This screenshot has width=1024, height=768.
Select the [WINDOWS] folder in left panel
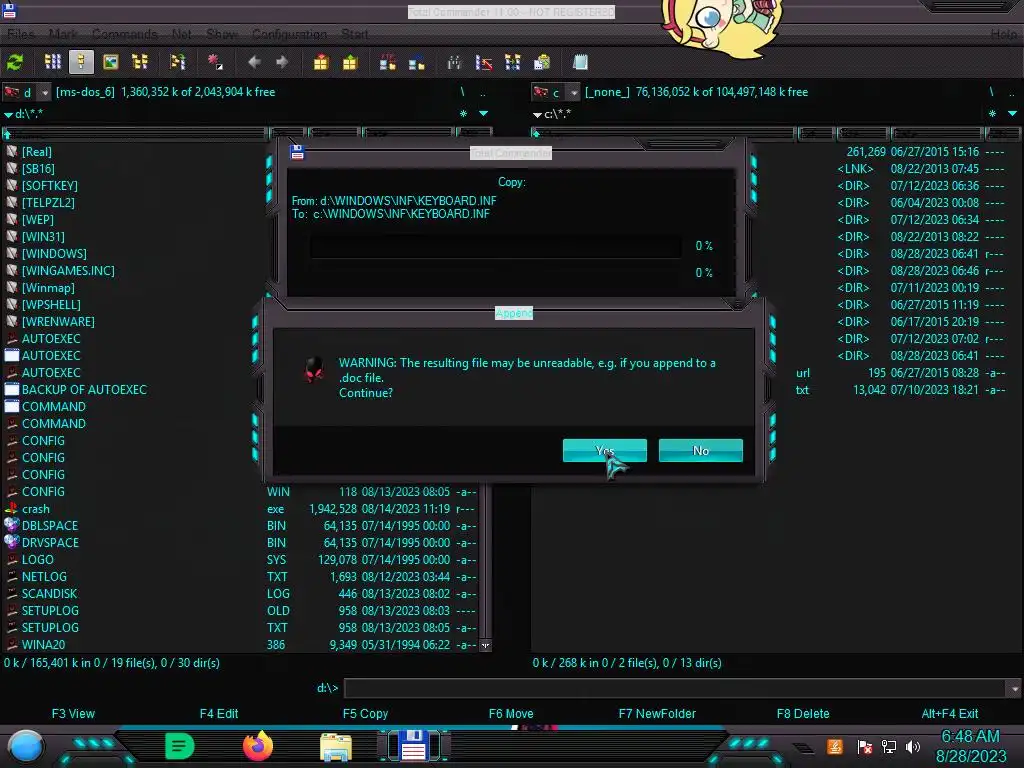click(54, 253)
